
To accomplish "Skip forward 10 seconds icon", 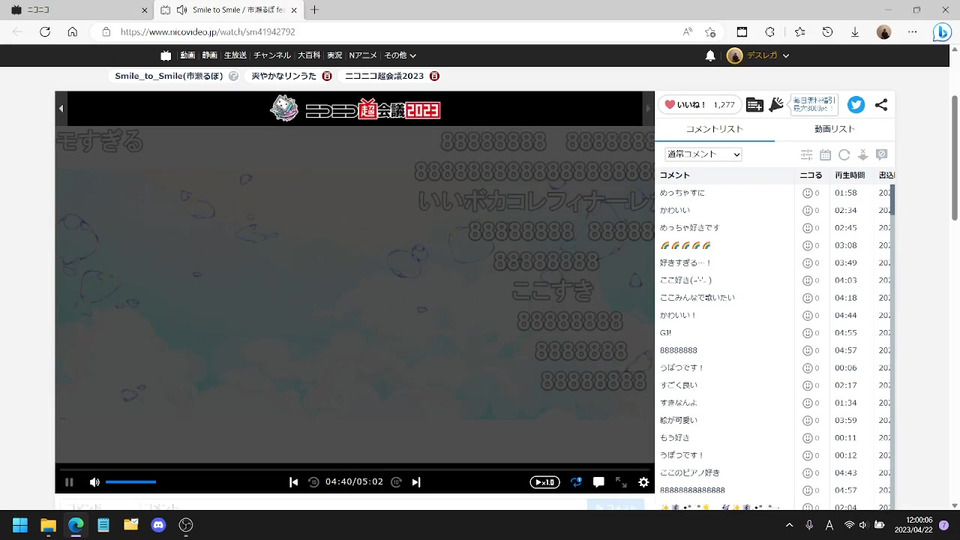I will tap(396, 482).
